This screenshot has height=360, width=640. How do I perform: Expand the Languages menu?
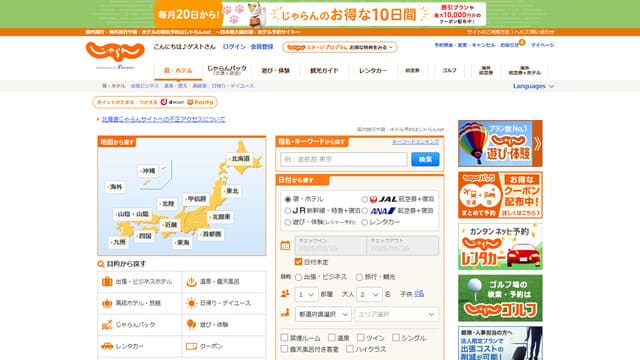[533, 86]
